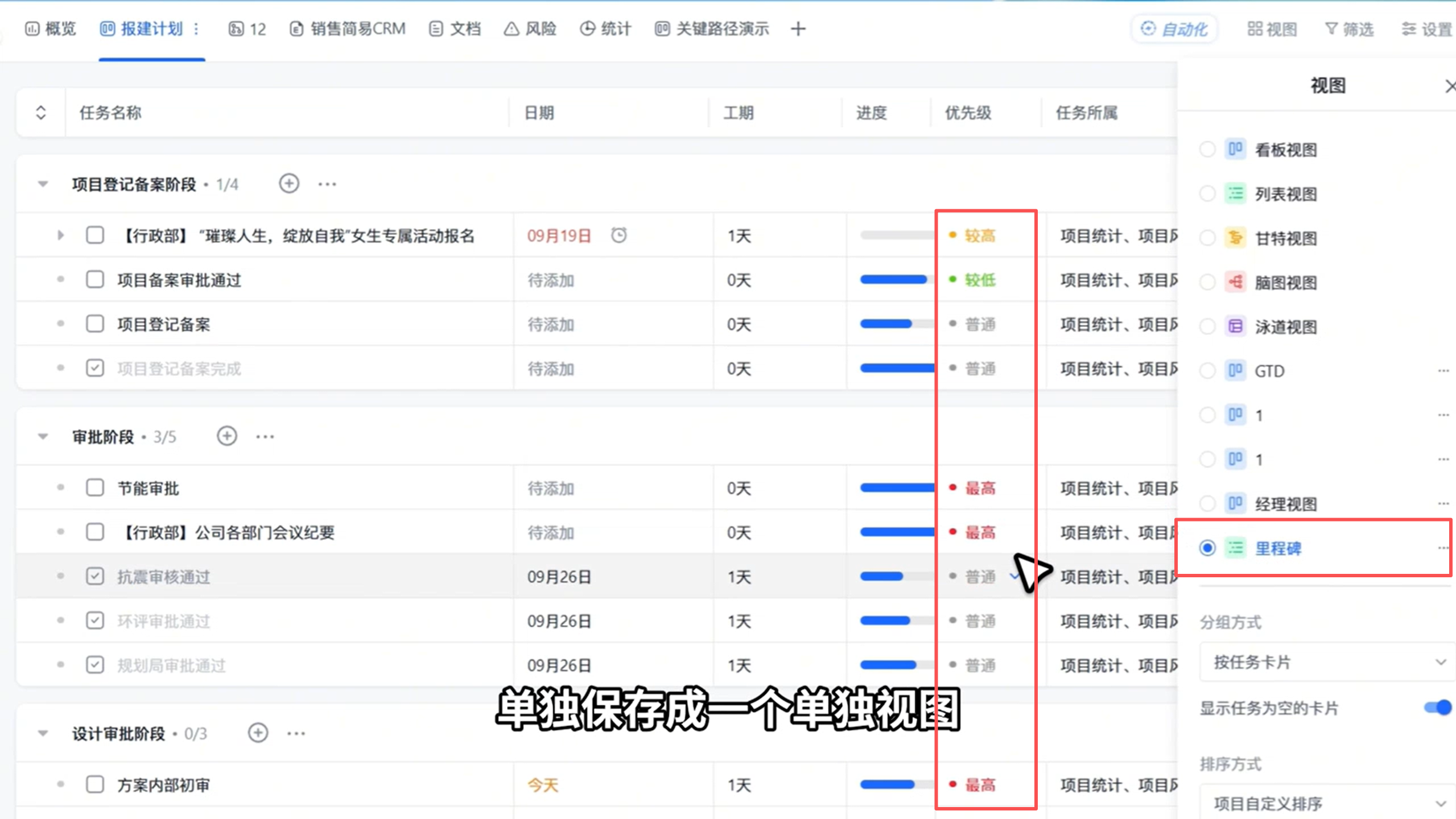Click the plus icon to add new tab

pyautogui.click(x=798, y=29)
